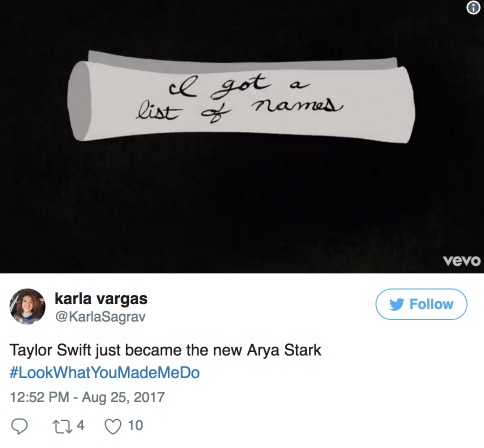Click the tweet text about Taylor Swift
This screenshot has height=448, width=484.
(x=166, y=350)
